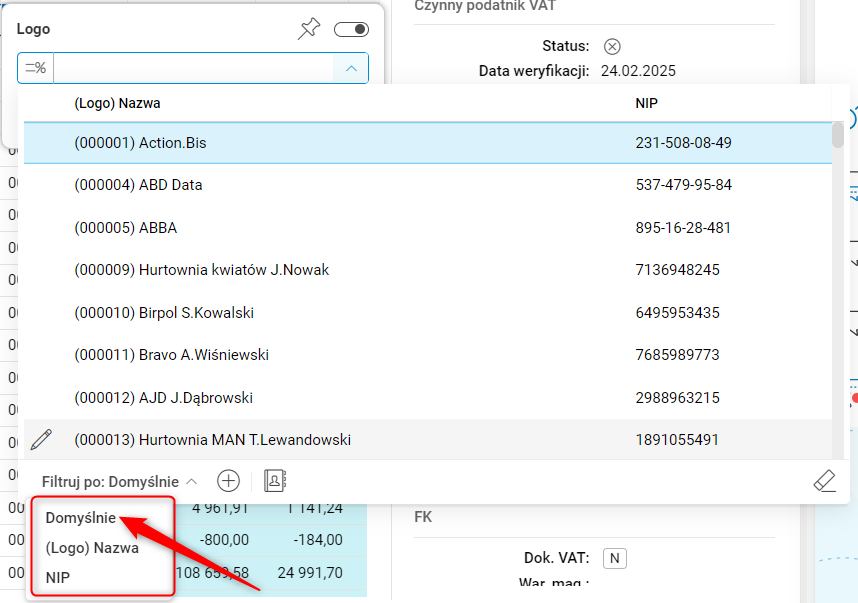Click the Logo search input field
Image resolution: width=858 pixels, height=603 pixels.
pyautogui.click(x=193, y=68)
